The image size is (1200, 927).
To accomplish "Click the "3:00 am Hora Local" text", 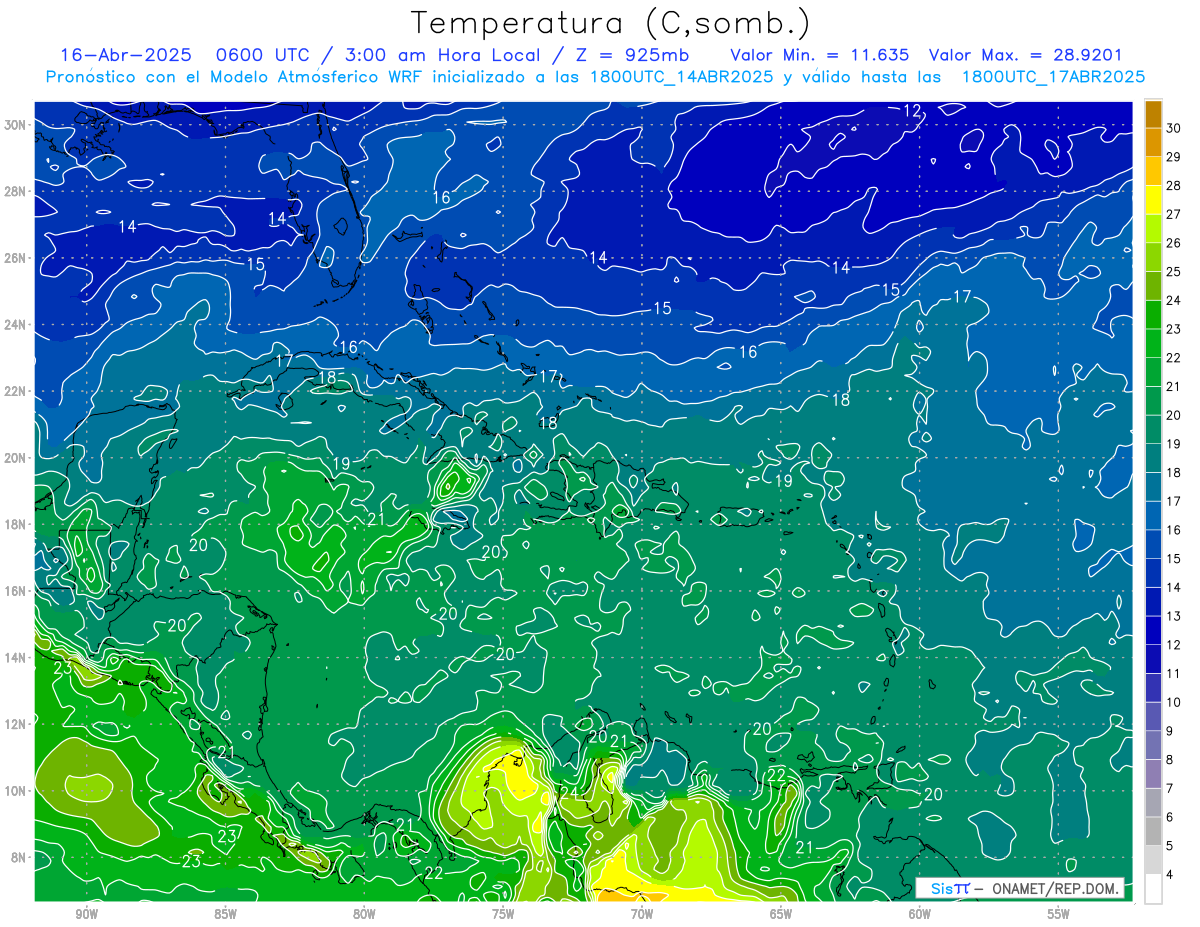I will pyautogui.click(x=443, y=56).
